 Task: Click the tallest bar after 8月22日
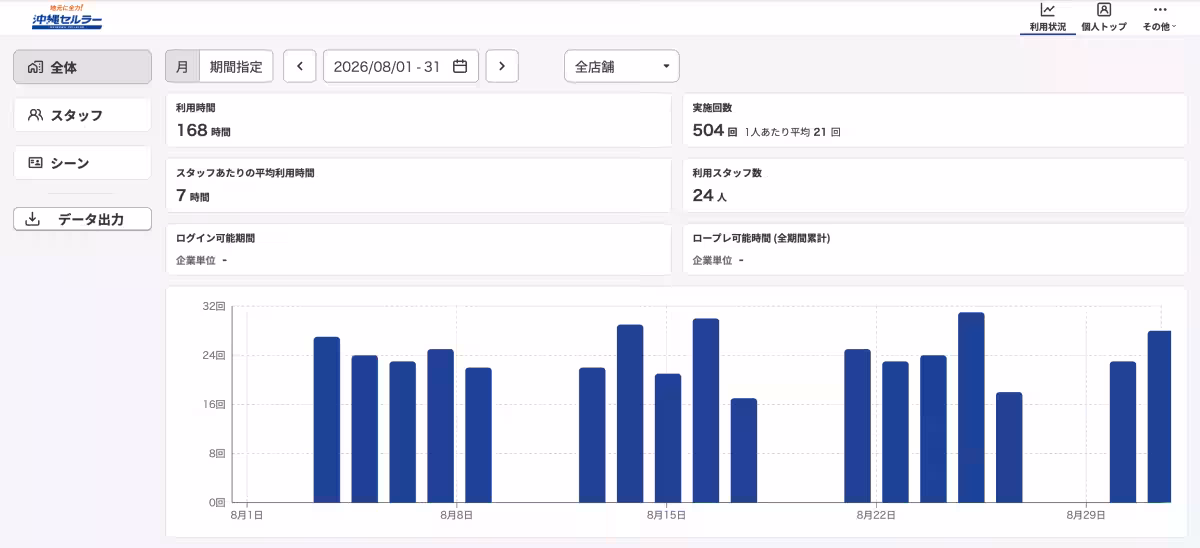(x=971, y=407)
